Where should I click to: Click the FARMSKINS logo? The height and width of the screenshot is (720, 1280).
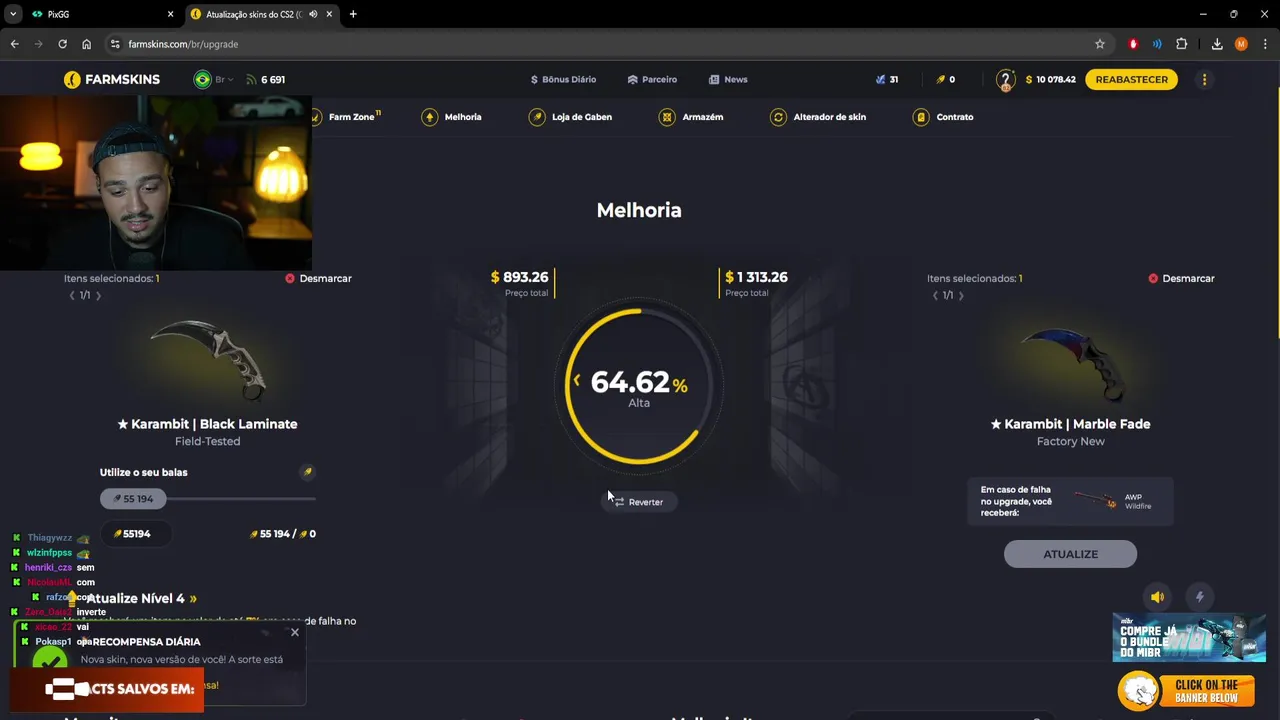coord(112,80)
